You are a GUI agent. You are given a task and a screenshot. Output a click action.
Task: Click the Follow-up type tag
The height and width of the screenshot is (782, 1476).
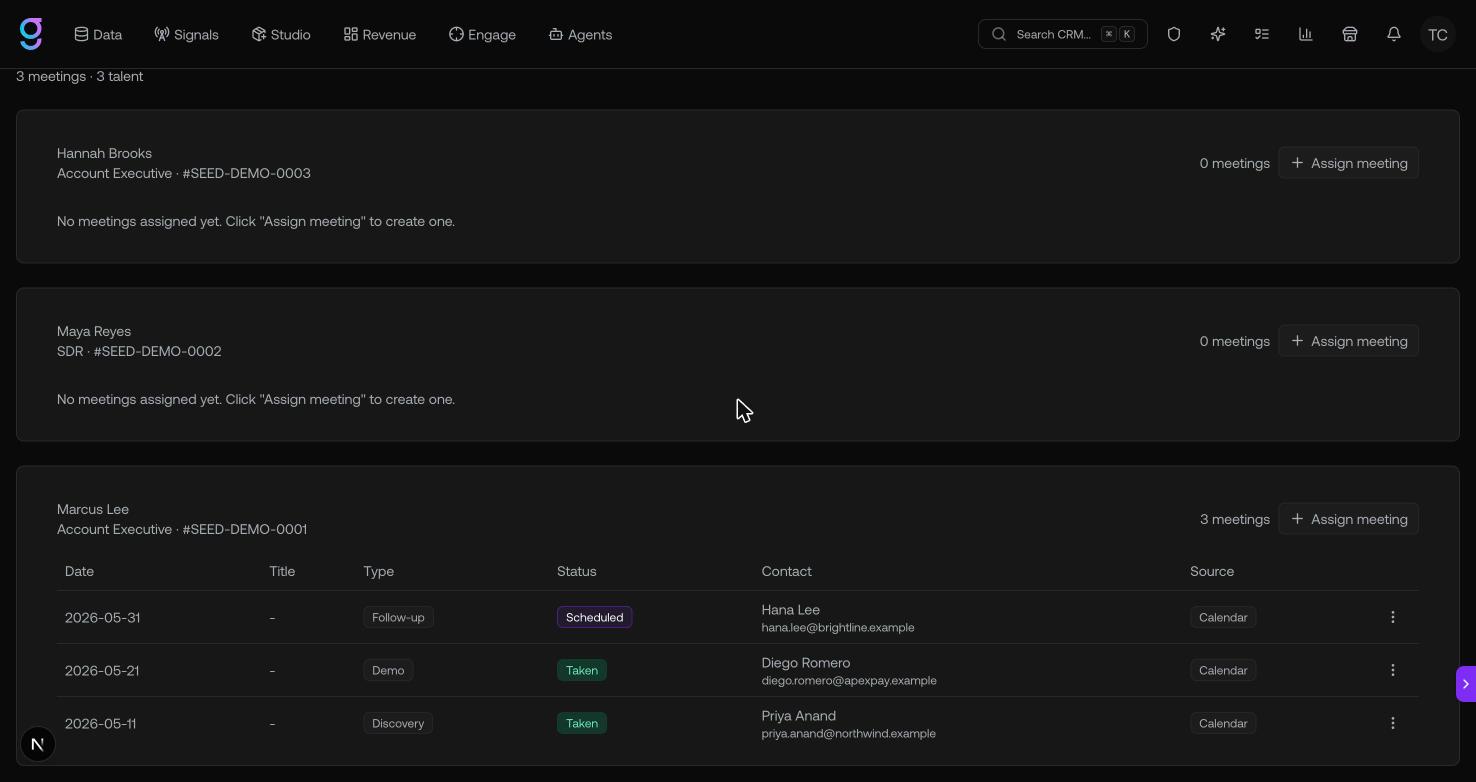pos(398,617)
